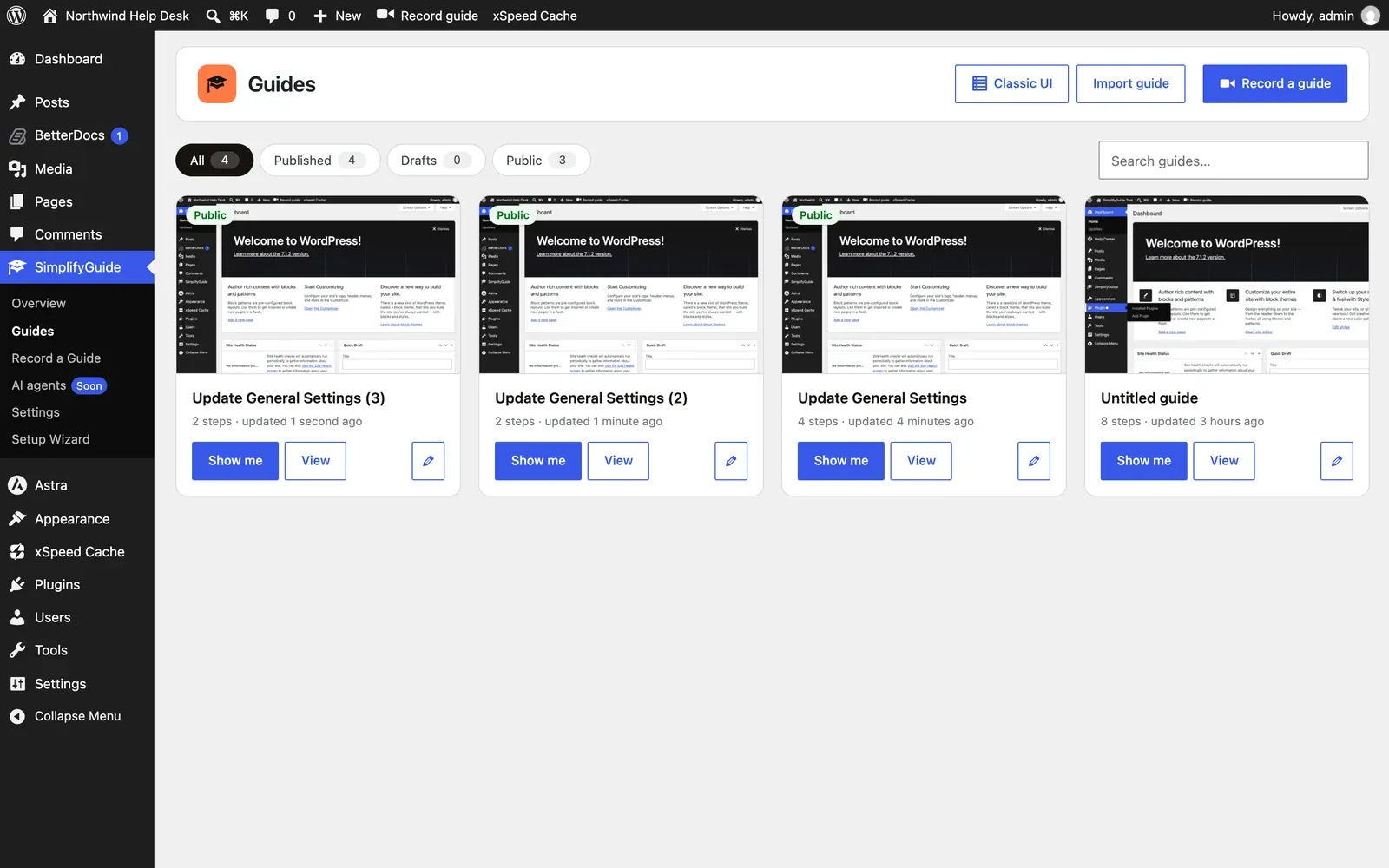Open Record a Guide submenu item
Screen dimensions: 1389x868
point(56,358)
